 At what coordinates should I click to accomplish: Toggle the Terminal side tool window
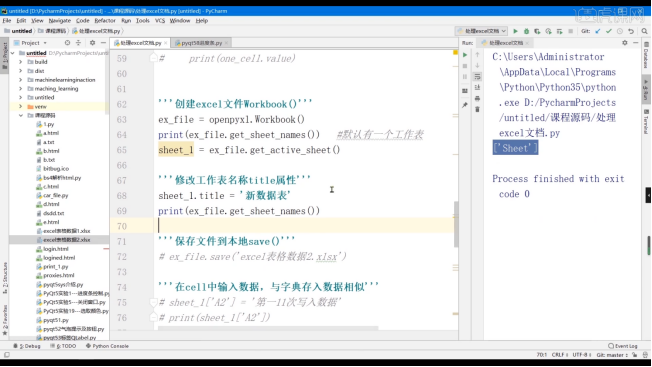tap(646, 121)
